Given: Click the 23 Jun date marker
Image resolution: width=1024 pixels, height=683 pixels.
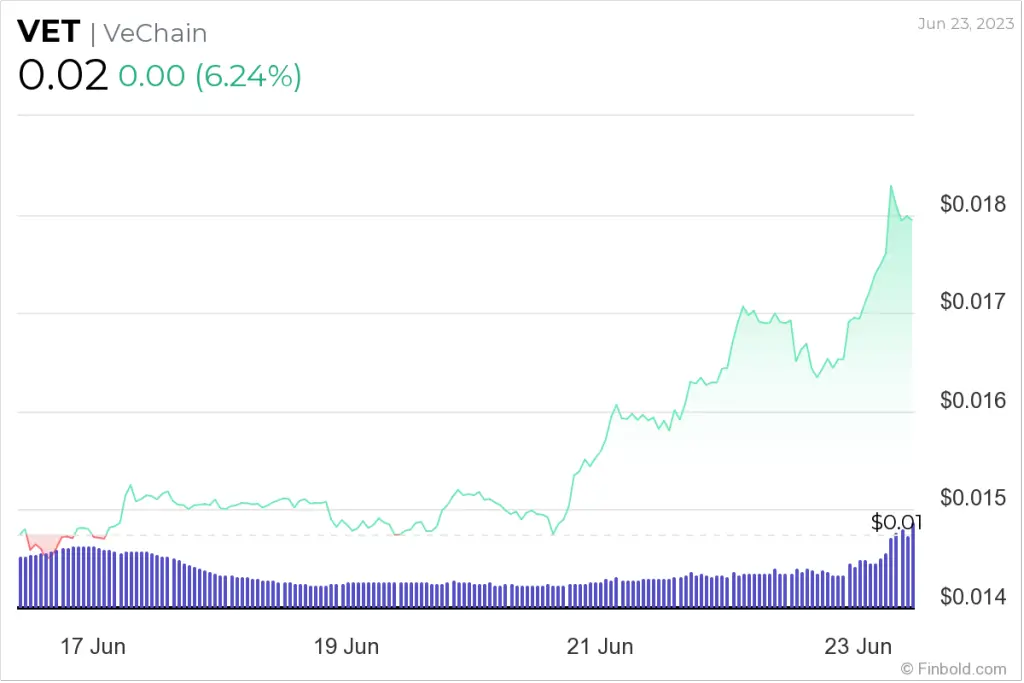Looking at the screenshot, I should 859,647.
